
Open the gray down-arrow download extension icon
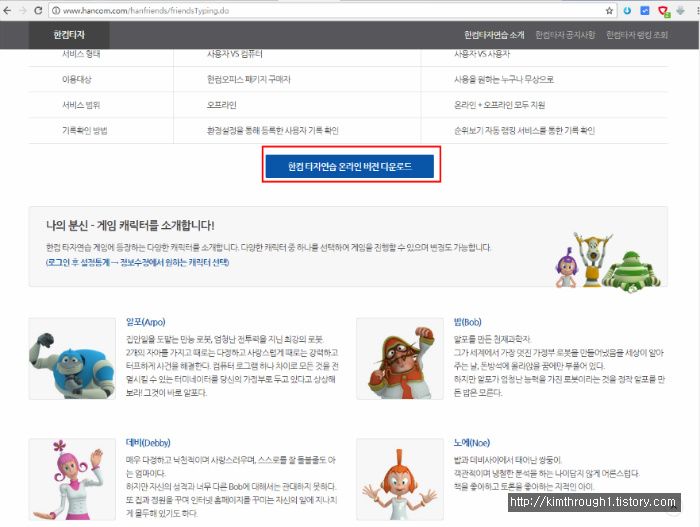click(x=680, y=11)
